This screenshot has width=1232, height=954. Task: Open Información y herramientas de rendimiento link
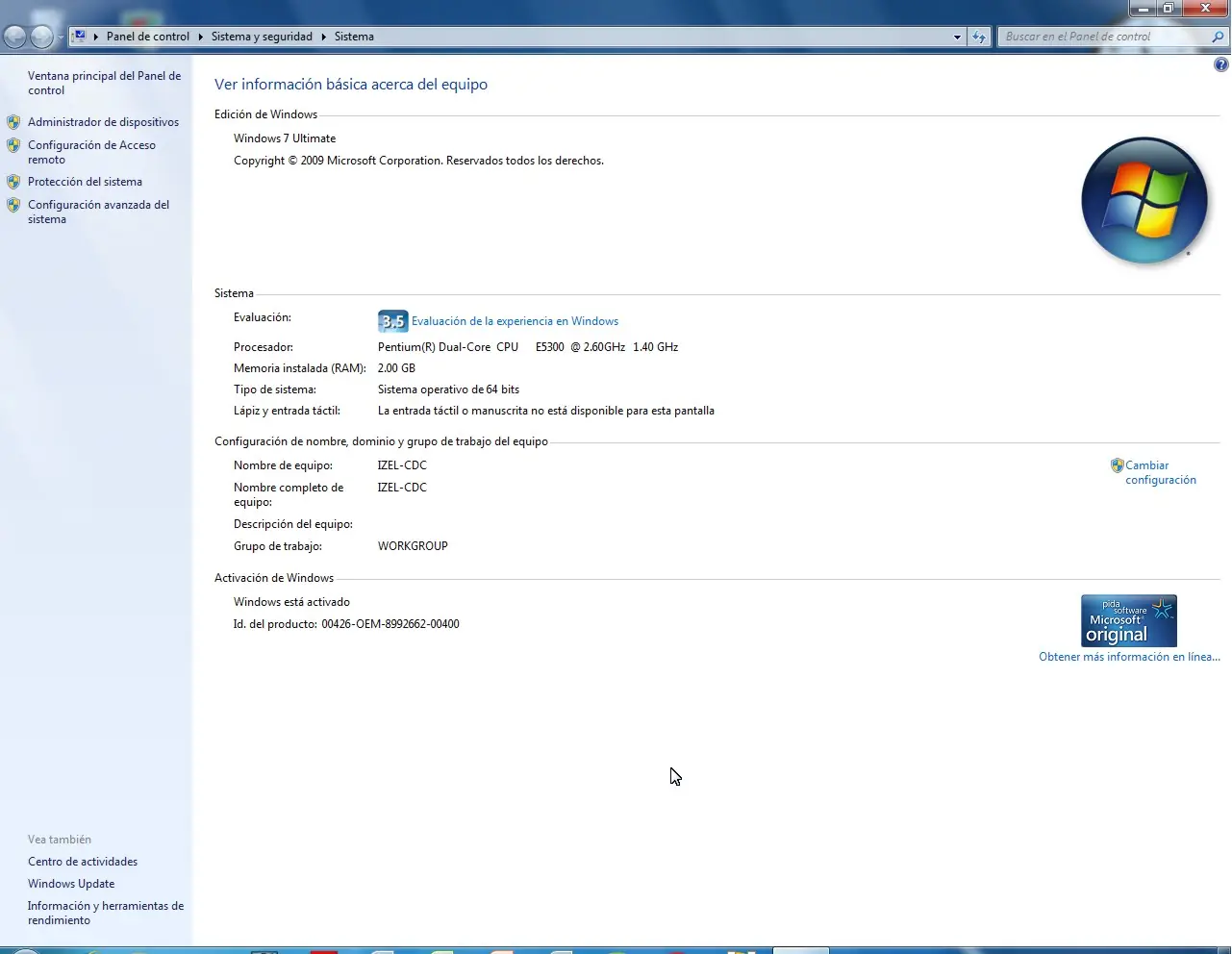coord(106,913)
